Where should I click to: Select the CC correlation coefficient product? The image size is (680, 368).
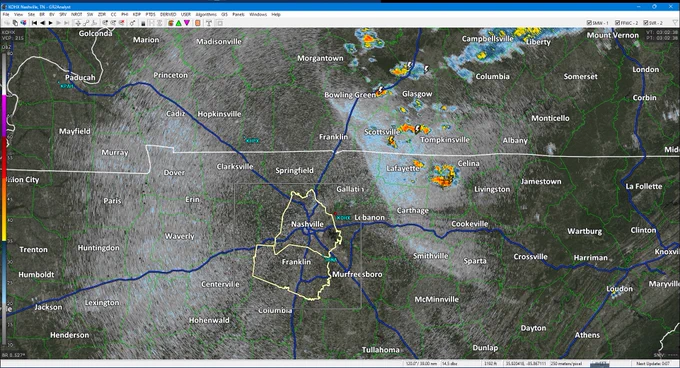point(114,14)
